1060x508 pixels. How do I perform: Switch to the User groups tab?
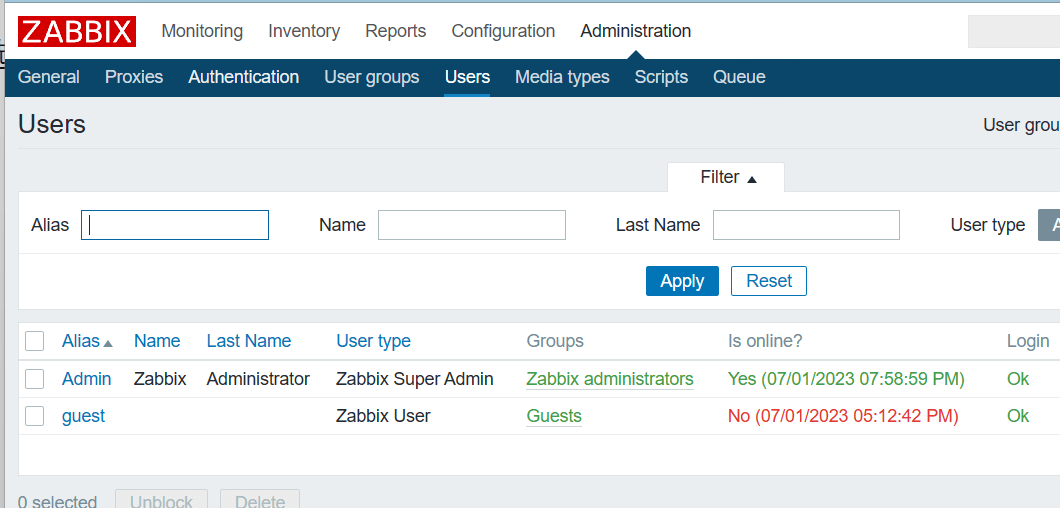click(372, 77)
